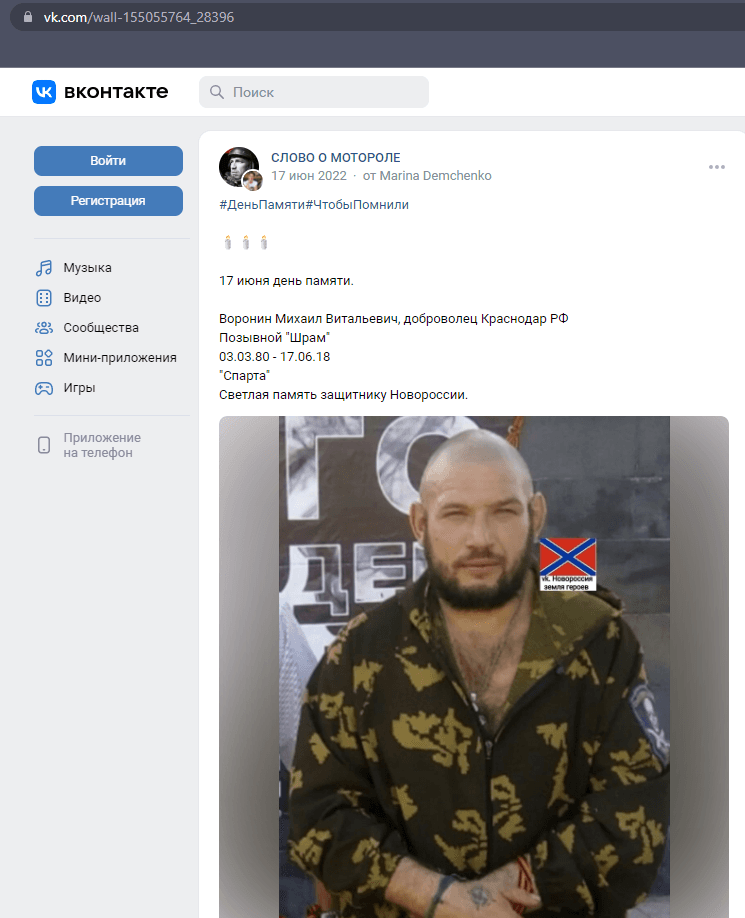The width and height of the screenshot is (745, 918).
Task: Select the Видео sidebar icon
Action: [44, 298]
